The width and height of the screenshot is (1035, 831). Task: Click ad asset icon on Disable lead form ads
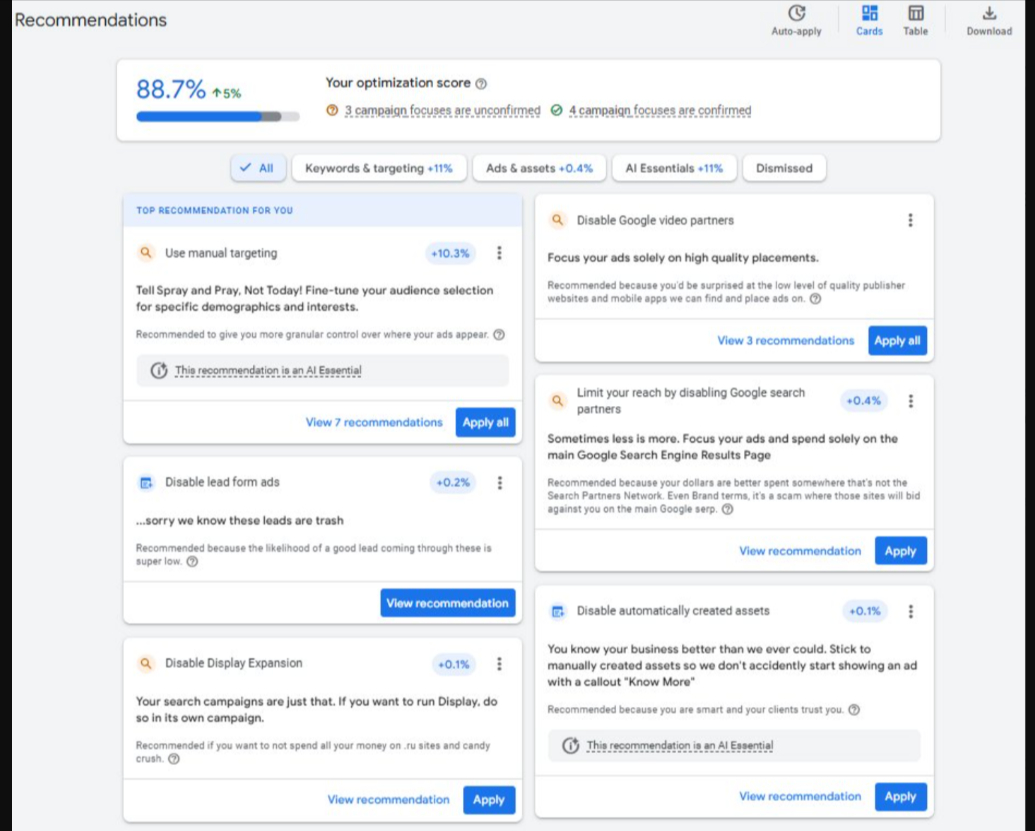[146, 482]
